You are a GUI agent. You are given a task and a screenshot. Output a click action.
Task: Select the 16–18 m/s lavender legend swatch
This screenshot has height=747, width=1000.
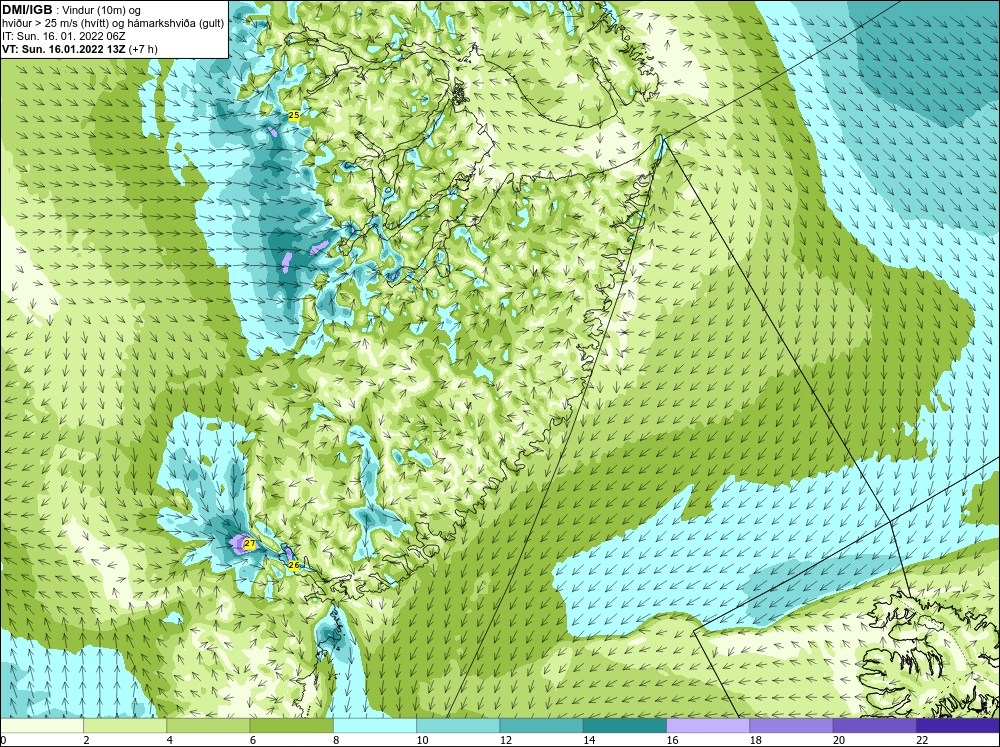coord(708,726)
